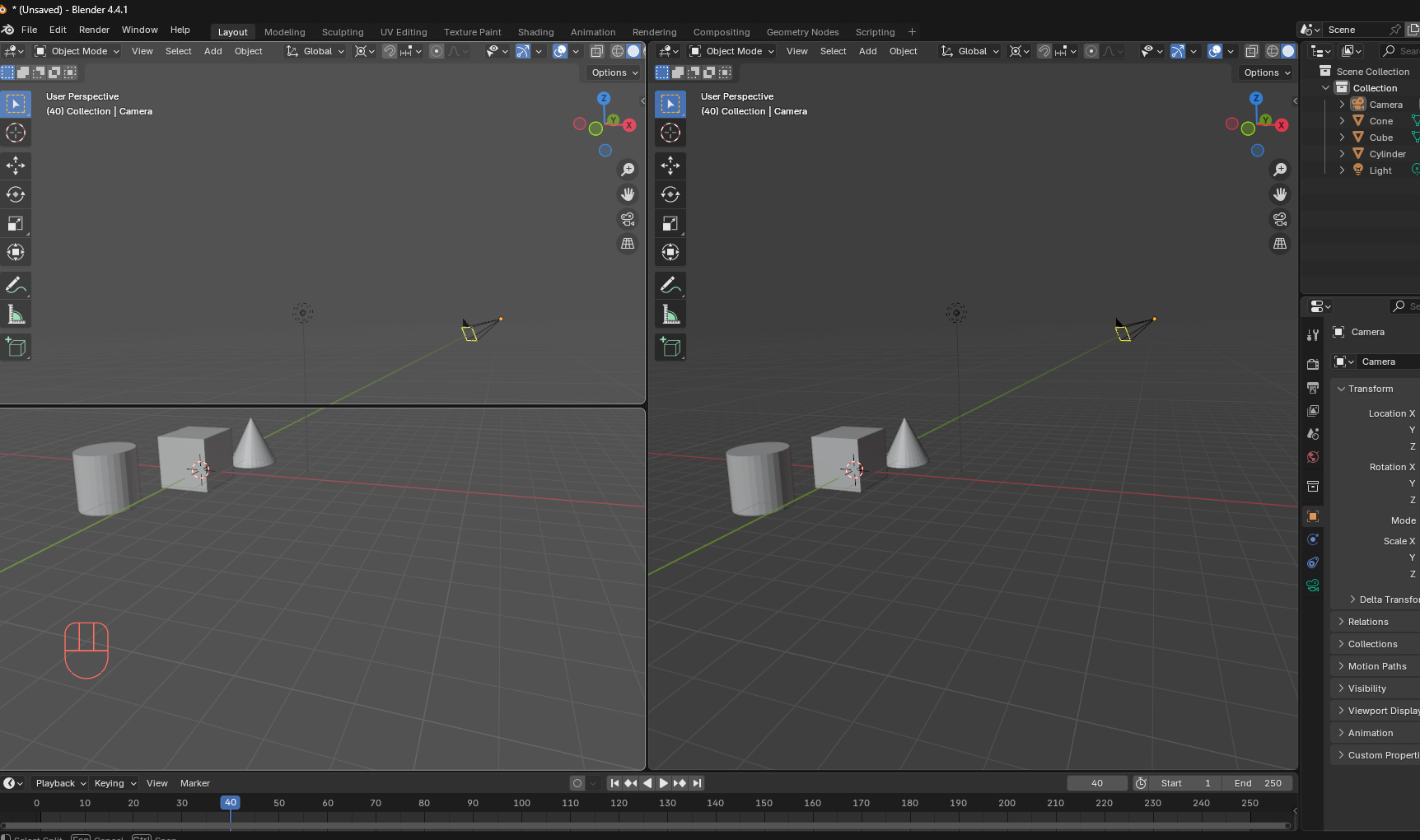
Task: Select the Annotate tool in right viewport
Action: click(670, 285)
